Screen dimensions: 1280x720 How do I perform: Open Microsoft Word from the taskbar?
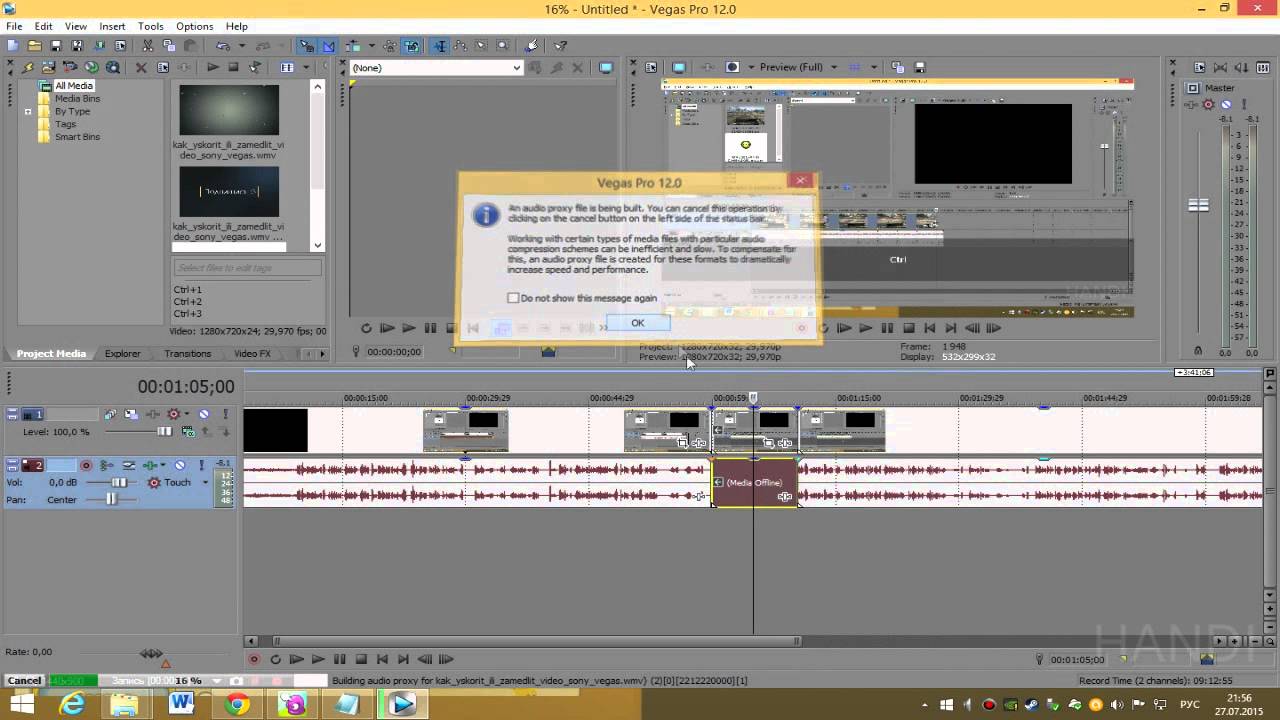click(181, 704)
